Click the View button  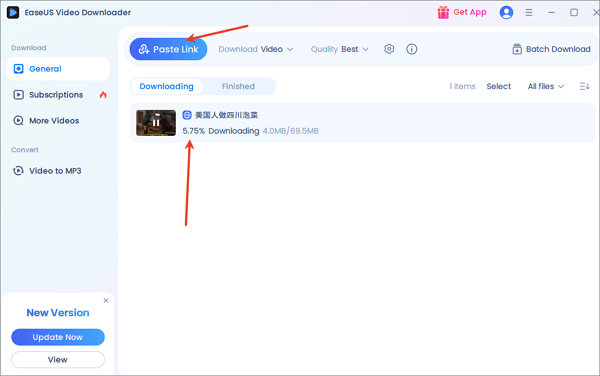(x=58, y=360)
